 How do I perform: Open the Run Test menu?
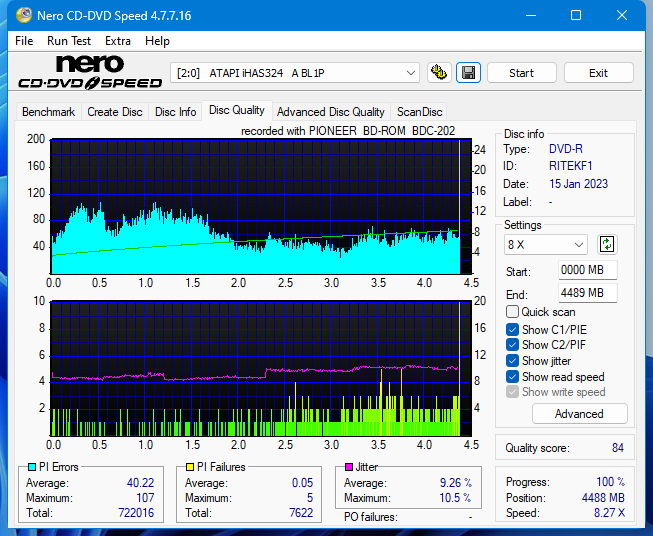tap(69, 41)
